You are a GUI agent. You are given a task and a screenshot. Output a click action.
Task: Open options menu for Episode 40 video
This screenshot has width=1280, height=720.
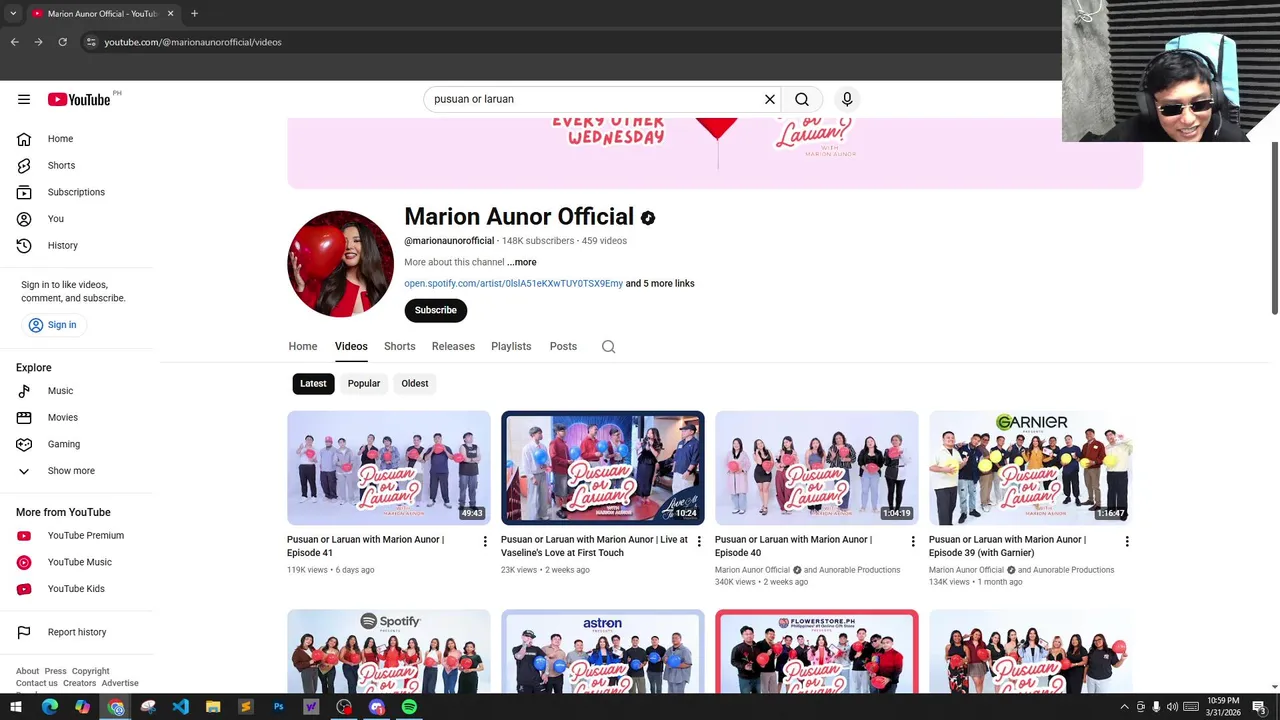tap(912, 541)
